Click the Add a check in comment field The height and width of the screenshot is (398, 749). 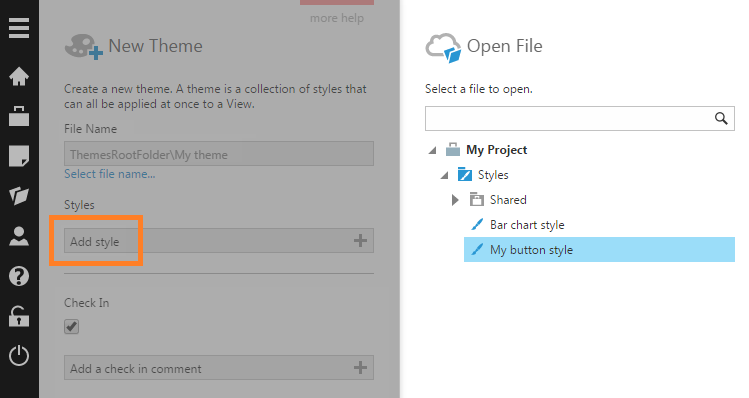(x=219, y=367)
